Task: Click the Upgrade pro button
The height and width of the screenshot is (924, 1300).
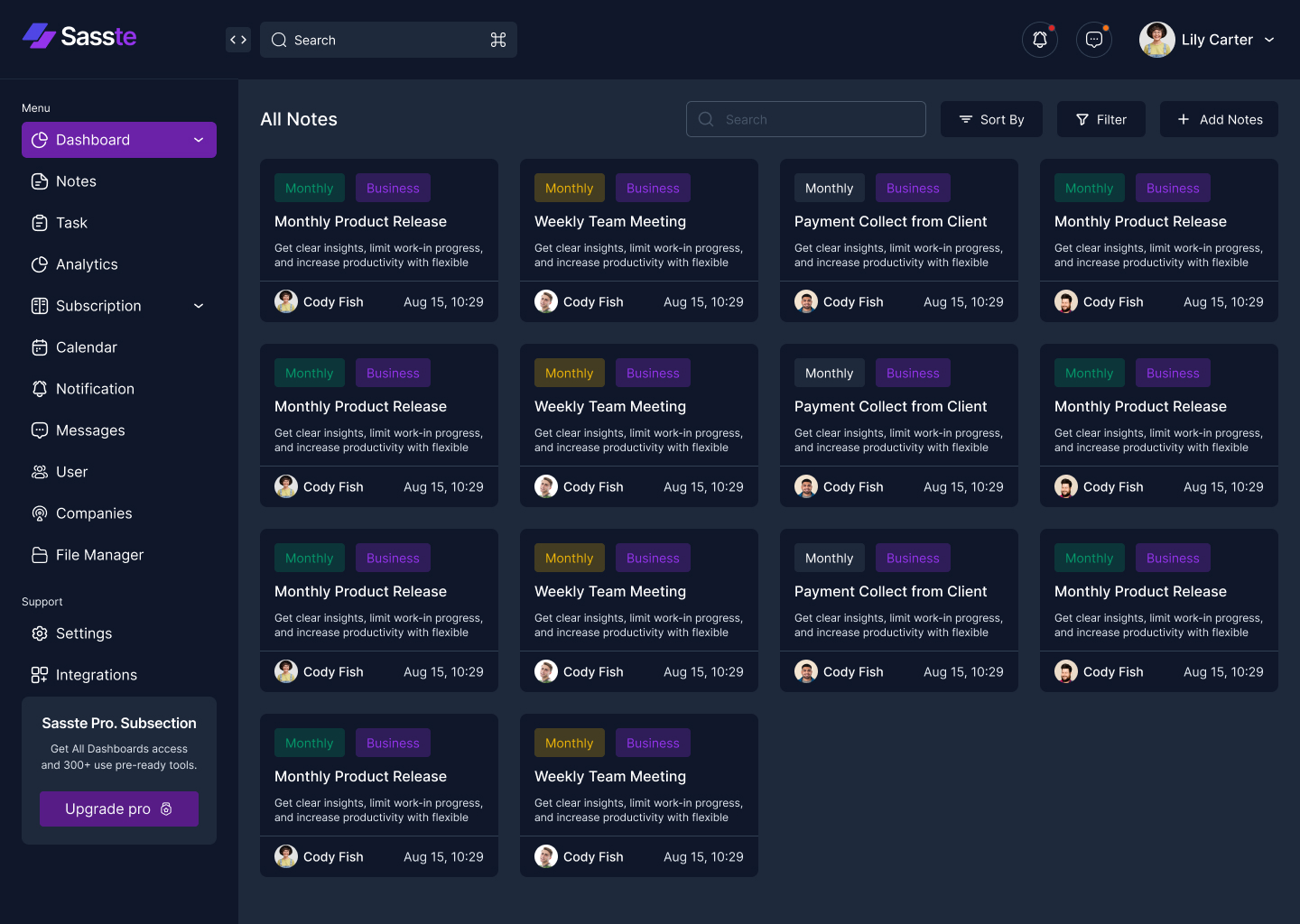Action: point(118,808)
